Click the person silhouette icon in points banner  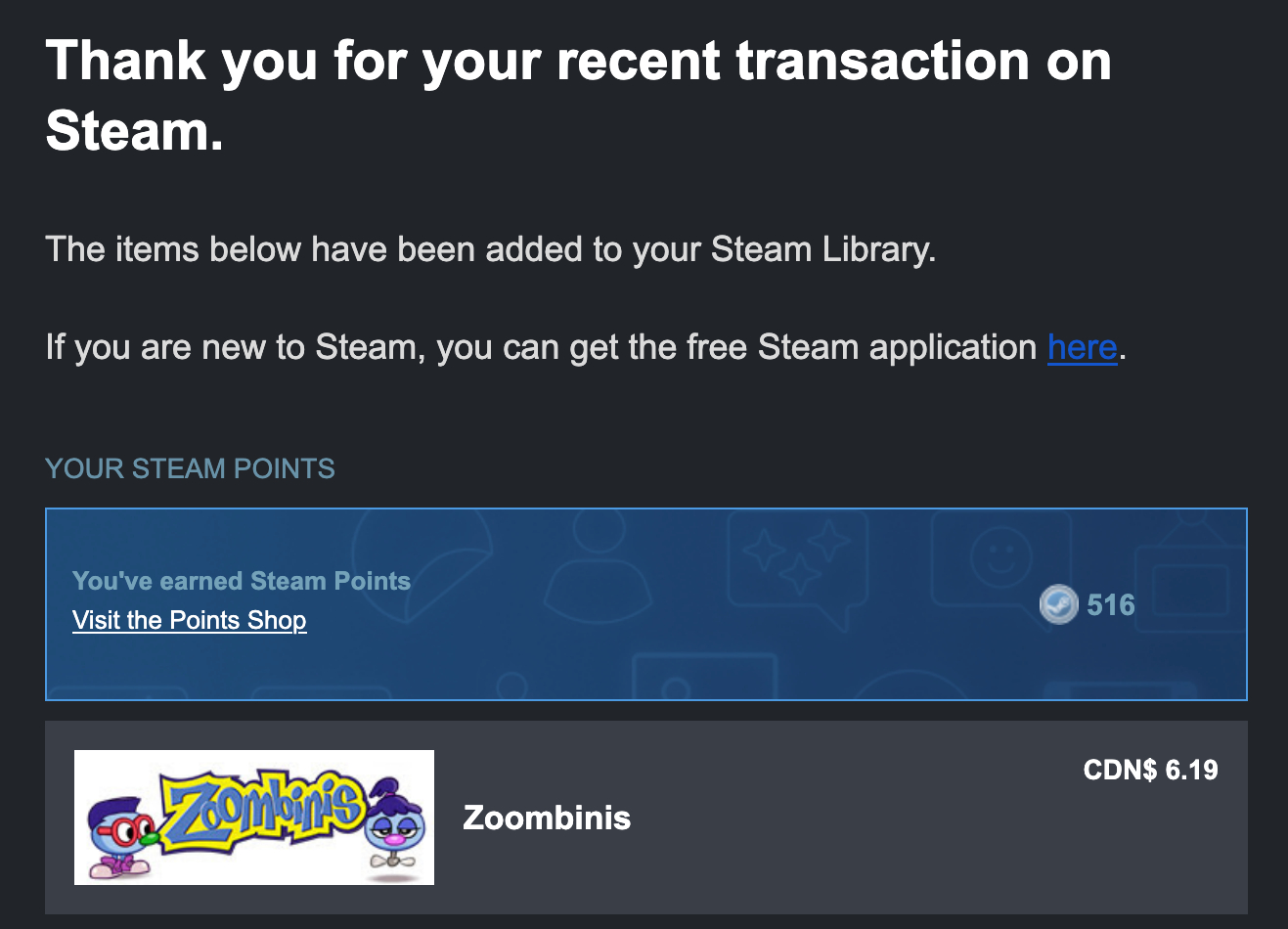tap(599, 567)
